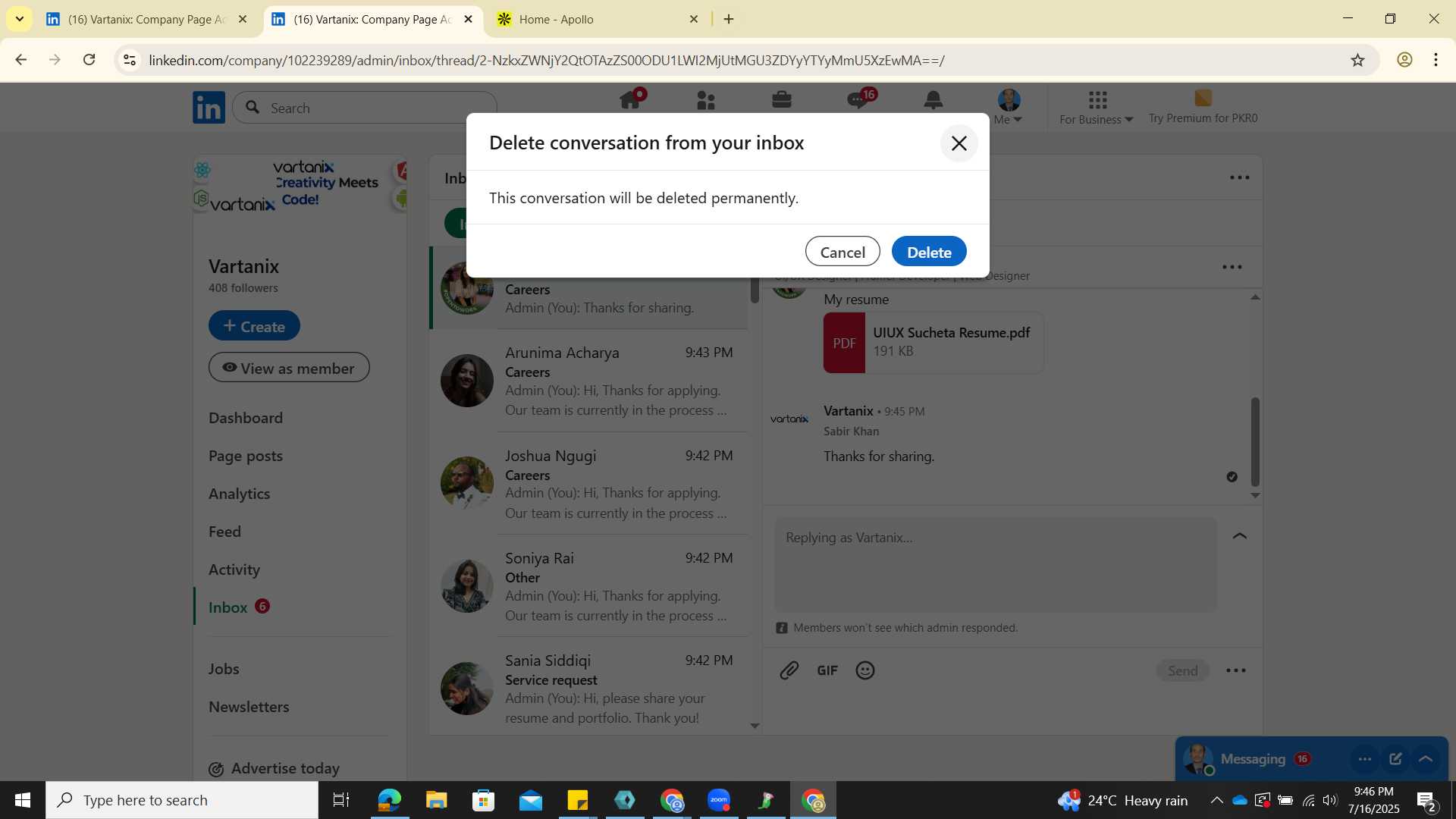The width and height of the screenshot is (1456, 819).
Task: Open Messaging icon with 16 badge
Action: coord(860,99)
